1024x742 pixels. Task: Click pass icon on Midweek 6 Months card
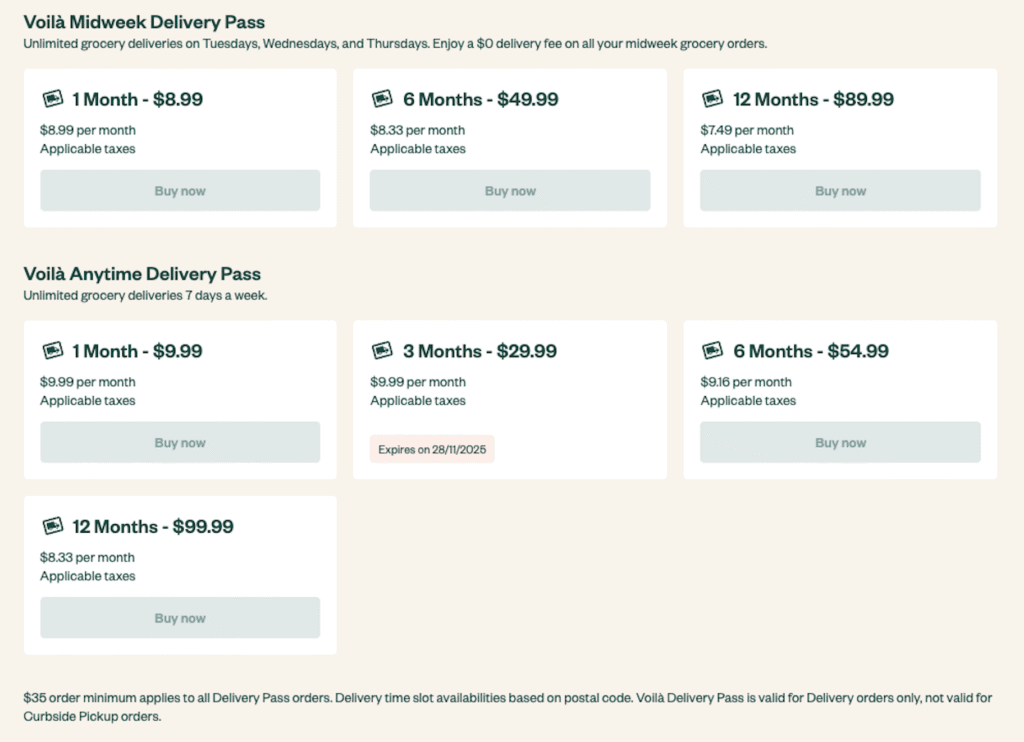pyautogui.click(x=382, y=99)
